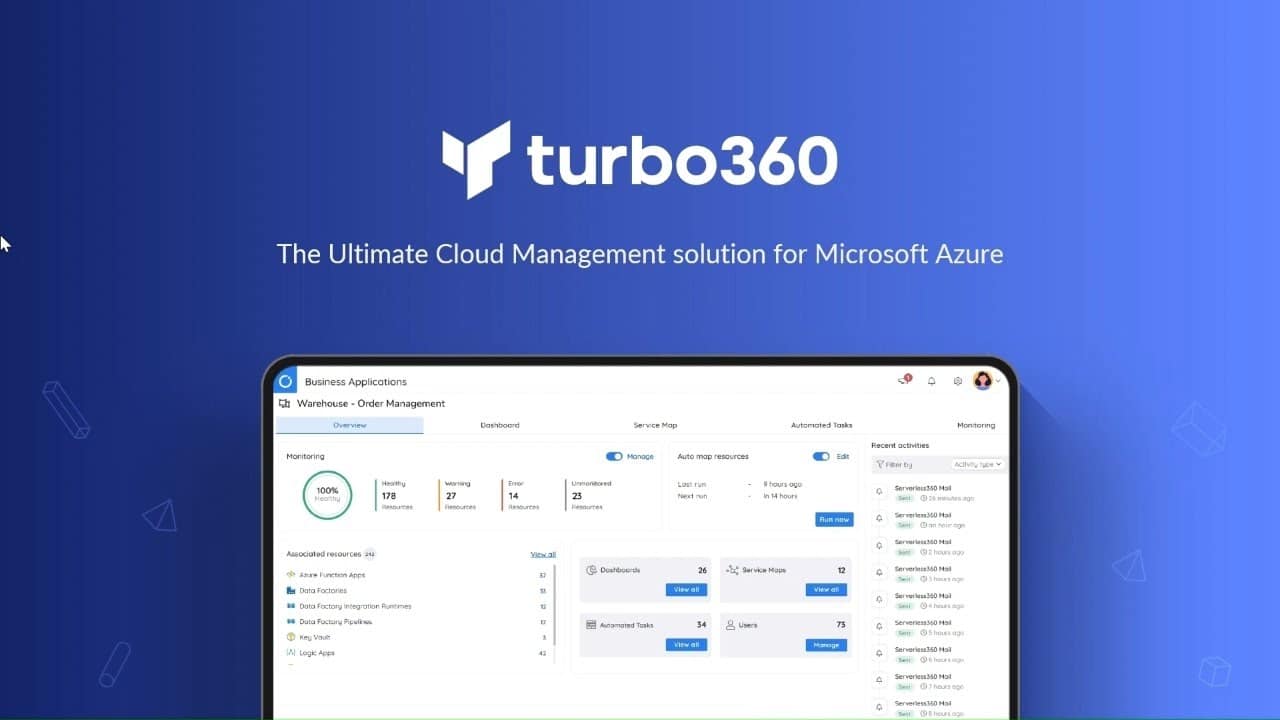1280x720 pixels.
Task: Select the Key Vault resource text
Action: point(315,637)
